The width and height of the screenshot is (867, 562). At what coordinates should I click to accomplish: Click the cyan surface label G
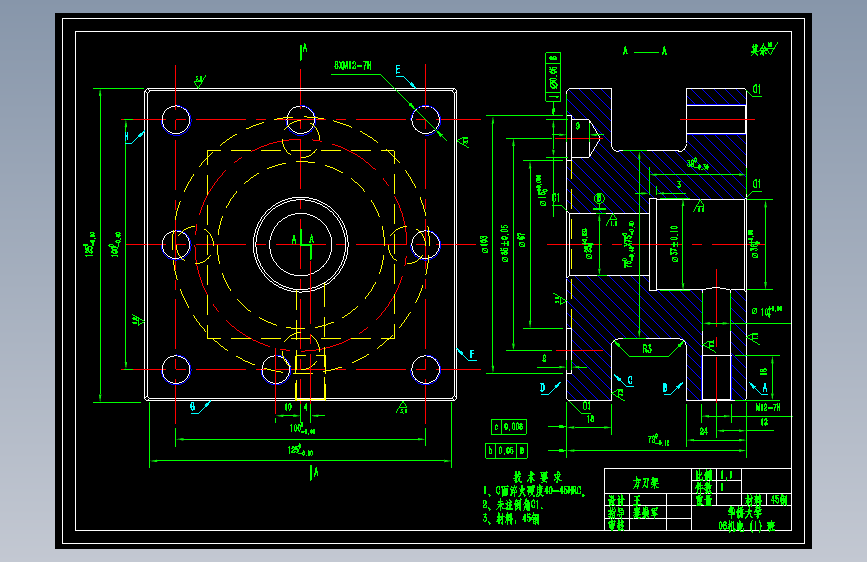coord(192,407)
